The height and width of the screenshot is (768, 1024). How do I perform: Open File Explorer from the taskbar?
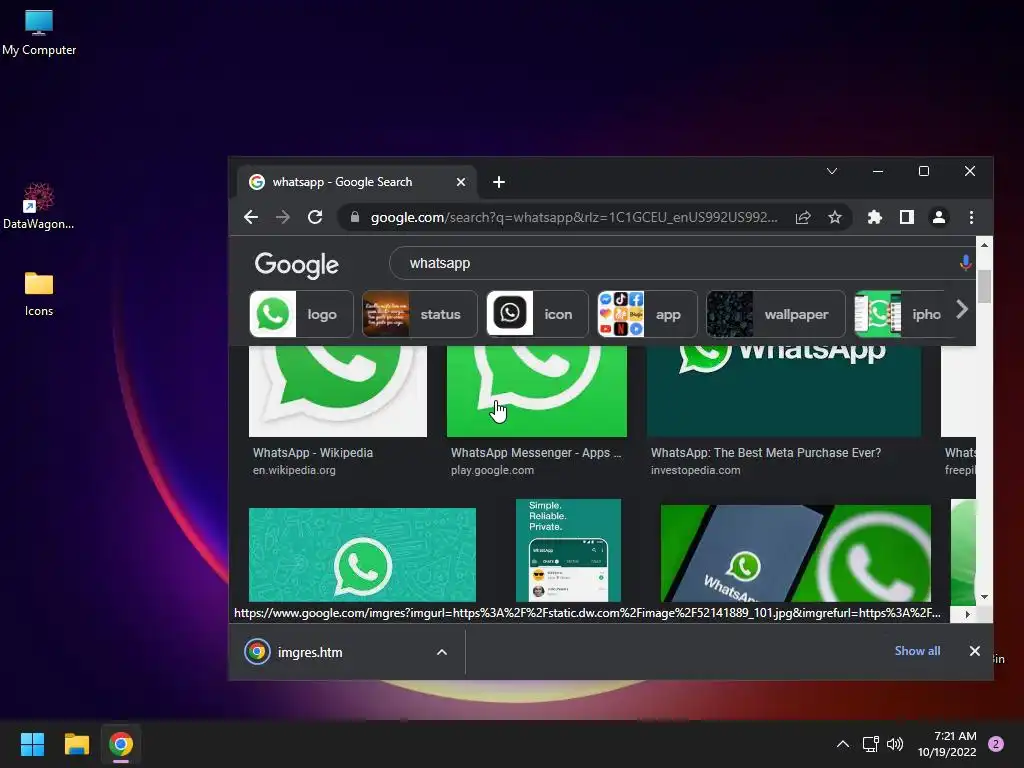click(76, 744)
